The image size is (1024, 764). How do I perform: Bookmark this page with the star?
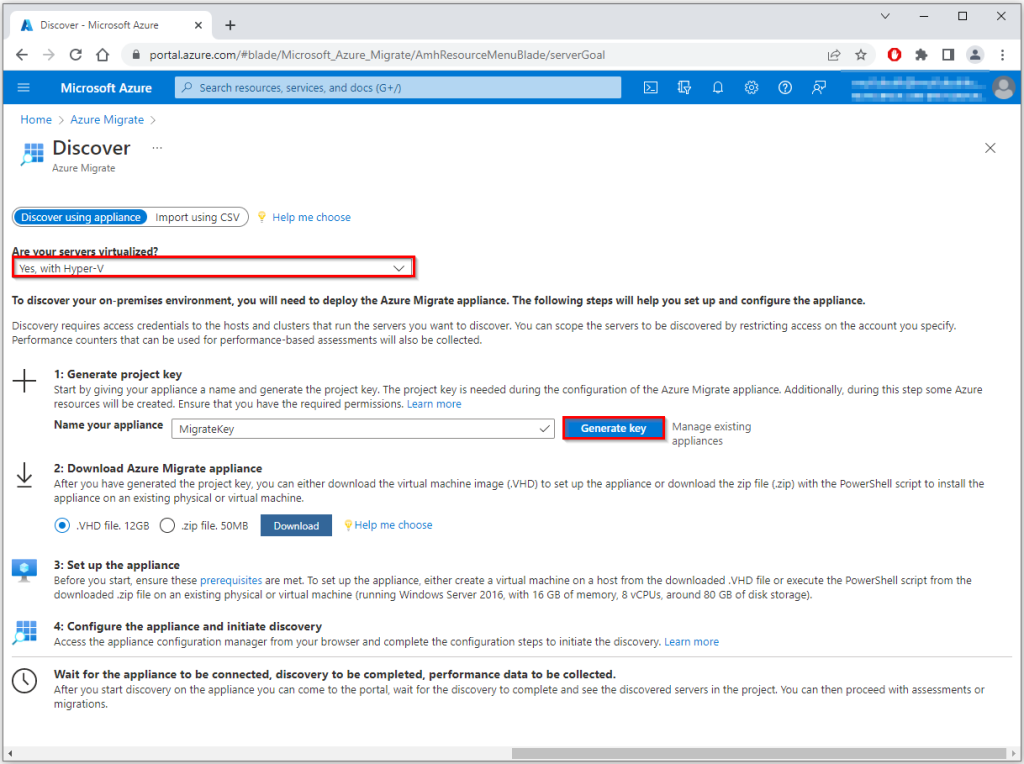[x=861, y=55]
